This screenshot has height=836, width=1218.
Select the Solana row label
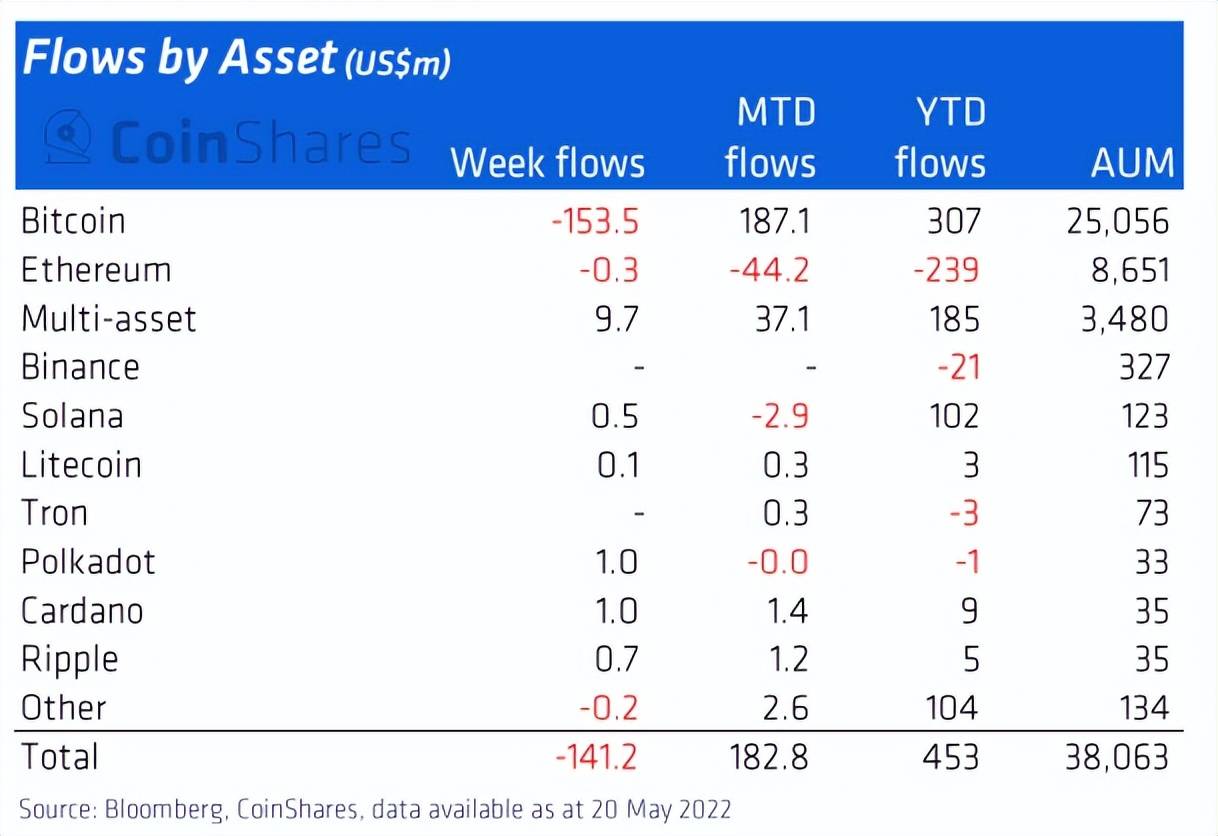pyautogui.click(x=72, y=416)
